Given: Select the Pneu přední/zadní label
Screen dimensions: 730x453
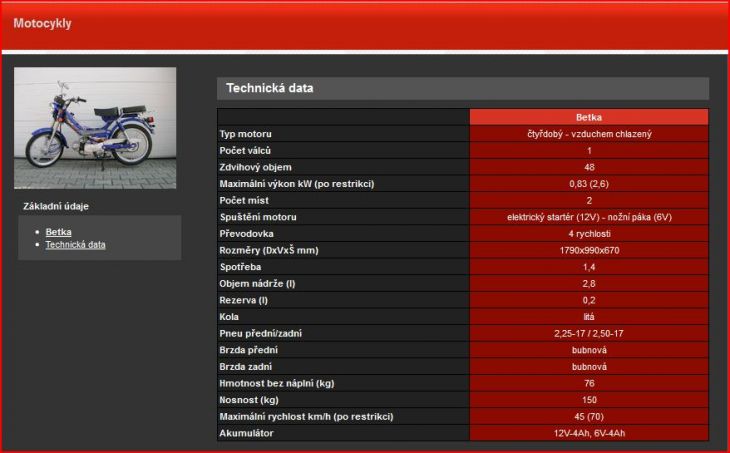Looking at the screenshot, I should (261, 333).
